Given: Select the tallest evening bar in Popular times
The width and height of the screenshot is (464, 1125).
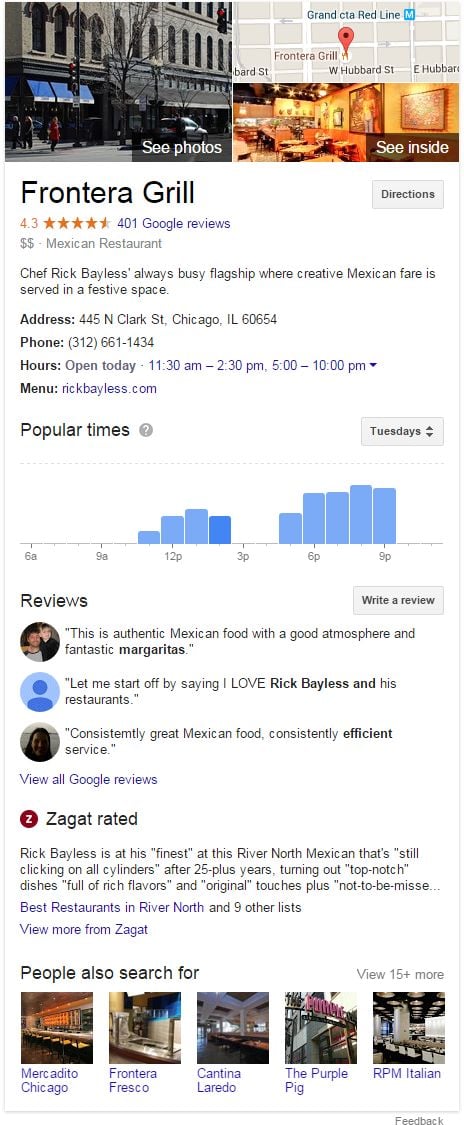Looking at the screenshot, I should point(361,514).
